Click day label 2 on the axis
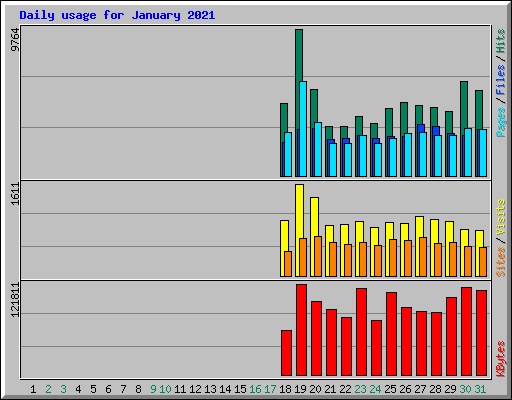This screenshot has width=512, height=400. pyautogui.click(x=48, y=389)
